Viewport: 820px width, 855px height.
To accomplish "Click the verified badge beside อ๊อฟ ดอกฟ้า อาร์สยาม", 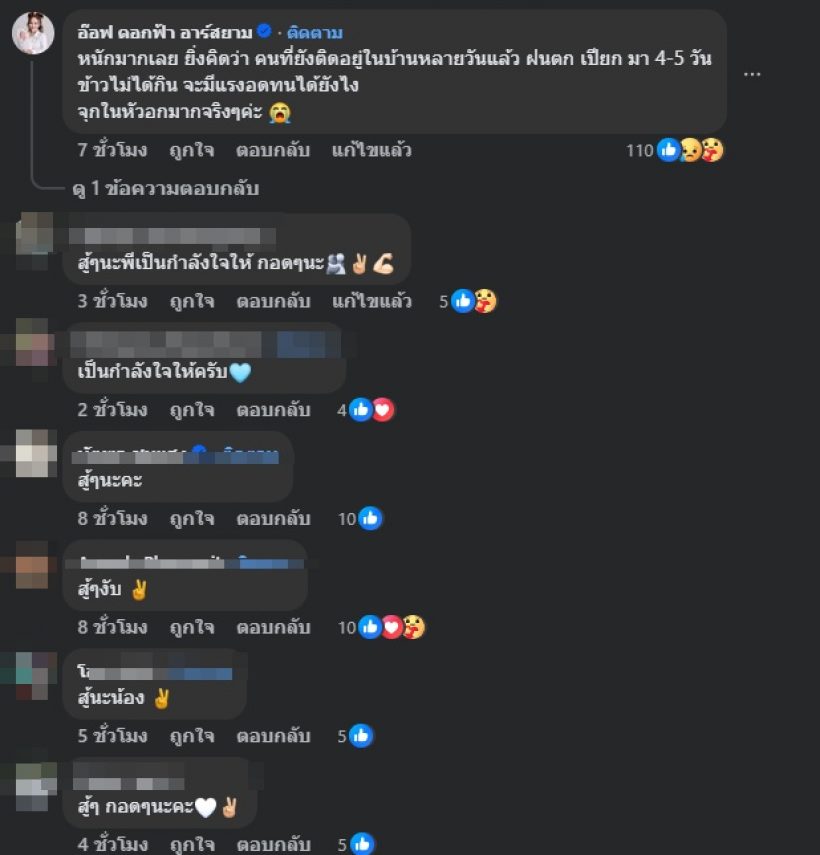I will point(264,32).
